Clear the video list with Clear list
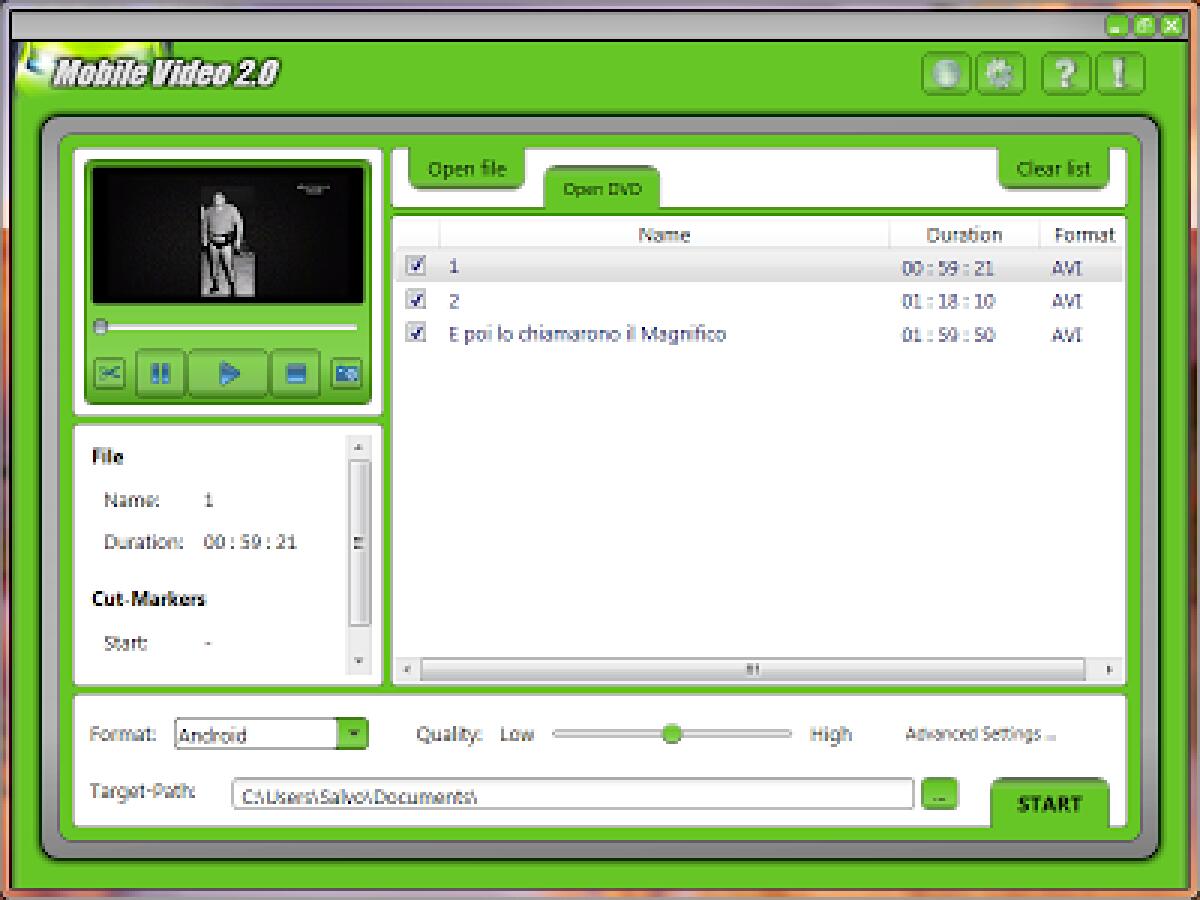 coord(1054,168)
